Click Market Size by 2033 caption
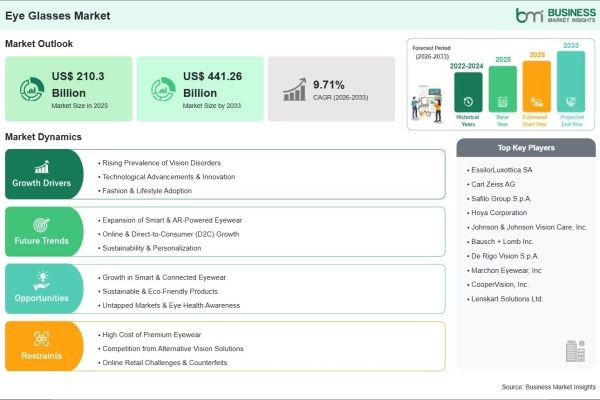The image size is (600, 400). [x=212, y=106]
